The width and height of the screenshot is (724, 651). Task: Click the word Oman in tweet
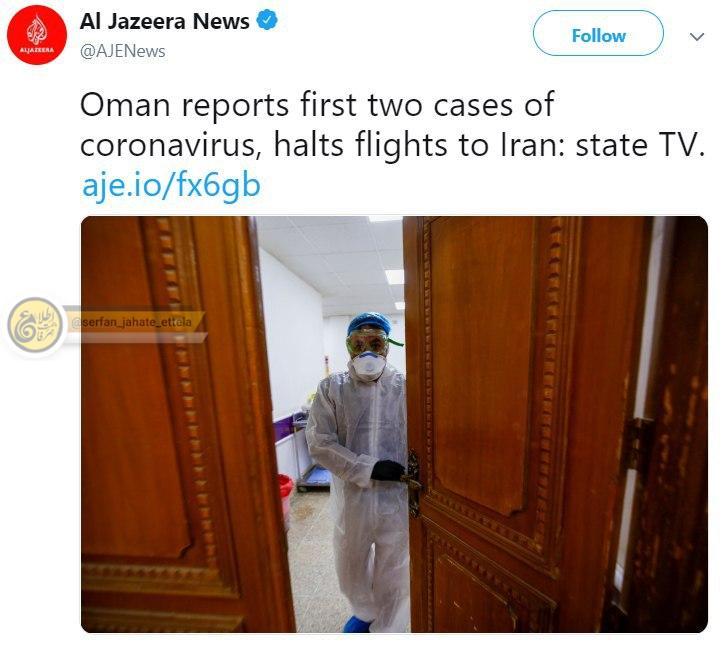[125, 105]
